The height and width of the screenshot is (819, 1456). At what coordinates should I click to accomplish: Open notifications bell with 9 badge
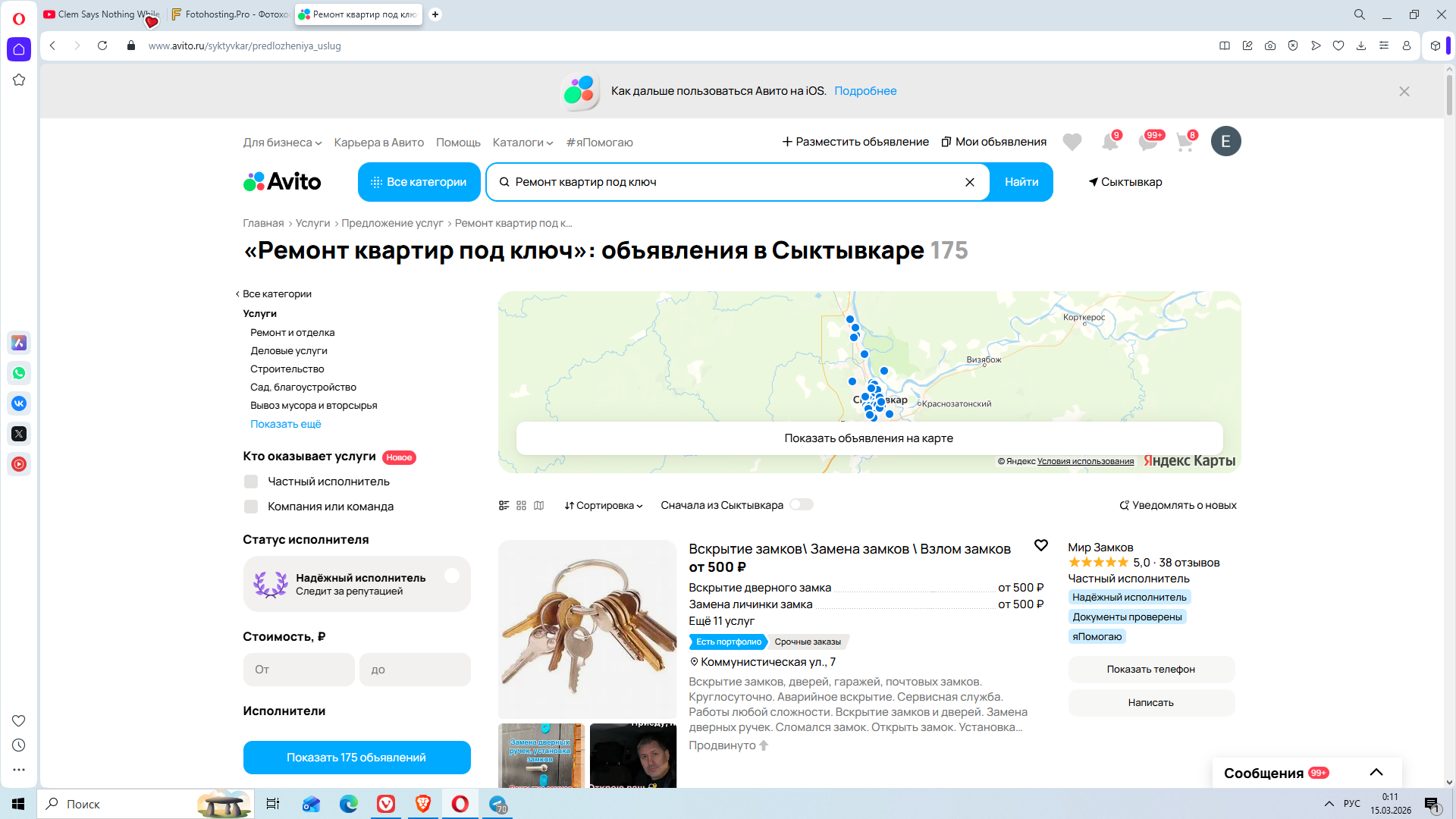pos(1110,142)
